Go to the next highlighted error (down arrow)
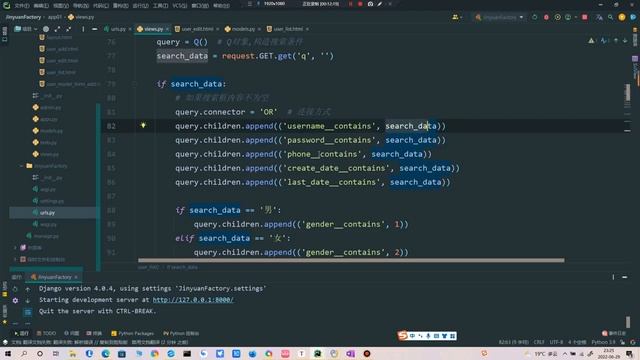640x360 pixels. (625, 40)
